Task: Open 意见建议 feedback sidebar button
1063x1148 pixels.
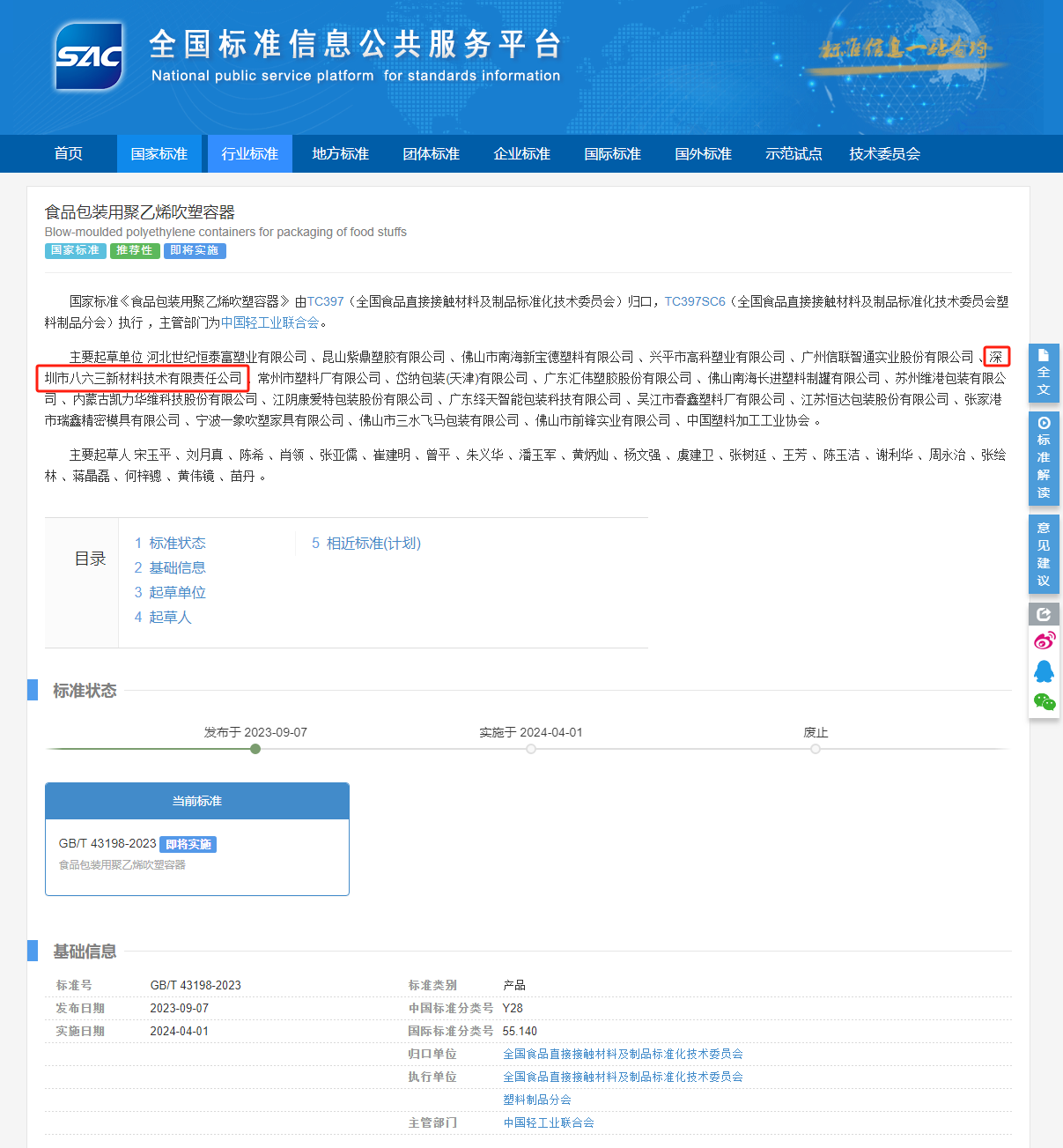Action: (x=1044, y=553)
